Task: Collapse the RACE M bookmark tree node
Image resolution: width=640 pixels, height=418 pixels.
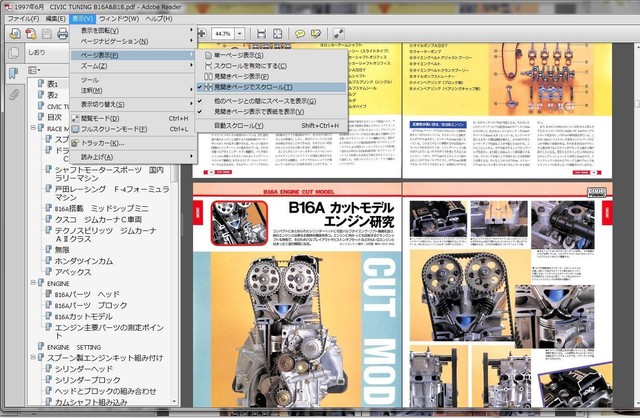Action: point(33,128)
